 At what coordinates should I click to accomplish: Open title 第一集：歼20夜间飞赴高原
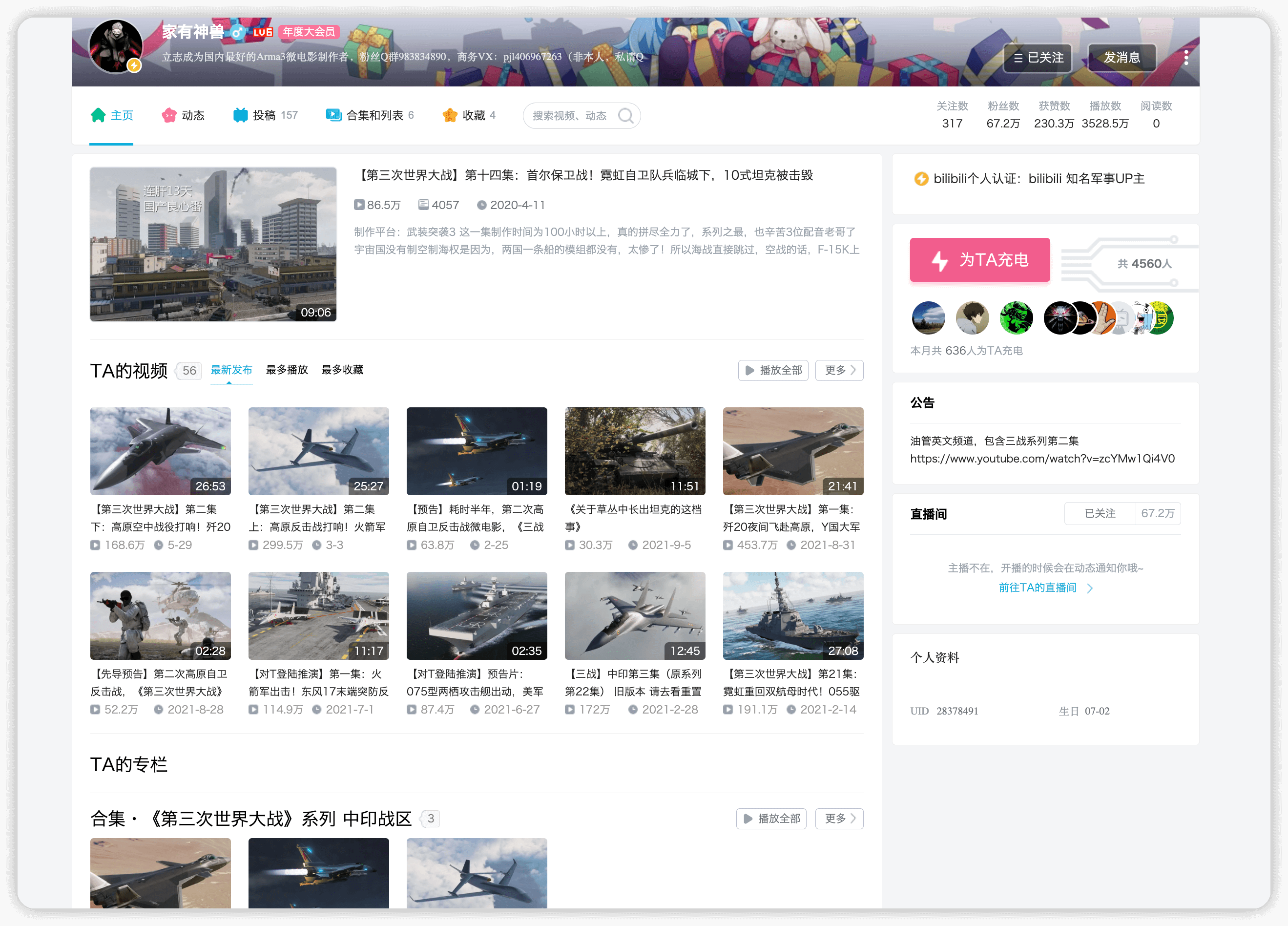793,518
